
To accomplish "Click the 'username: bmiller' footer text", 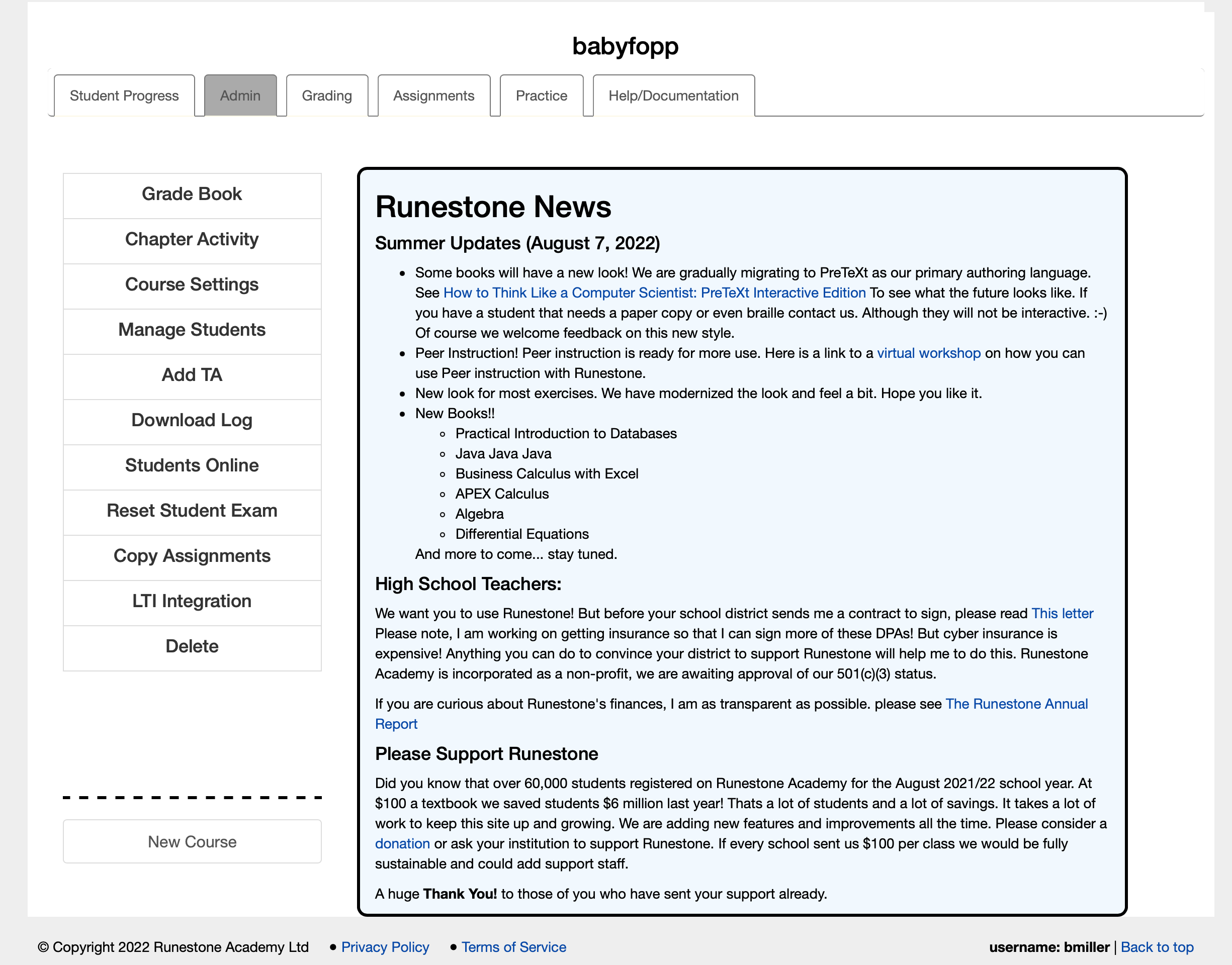I will [1049, 947].
